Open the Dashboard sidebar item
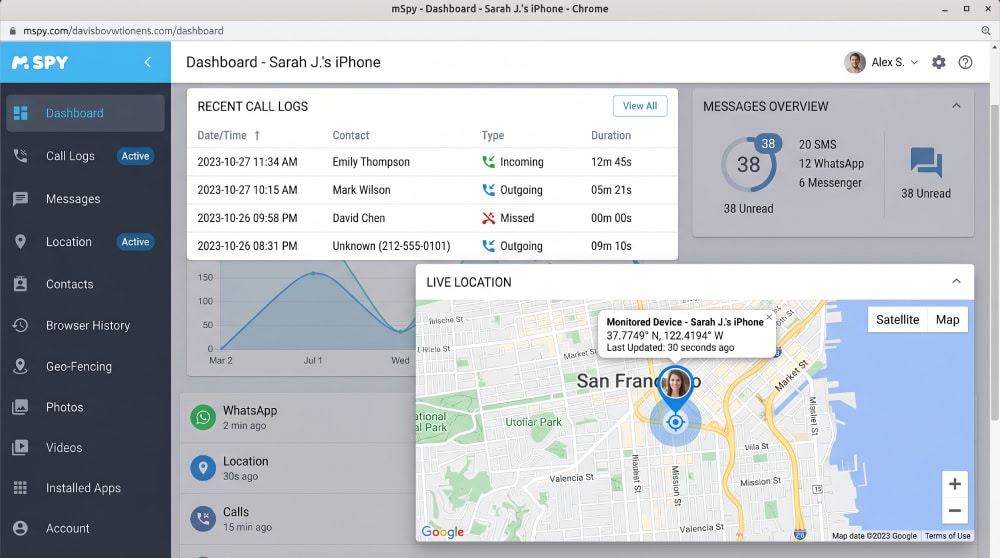This screenshot has width=1000, height=558. coord(85,113)
